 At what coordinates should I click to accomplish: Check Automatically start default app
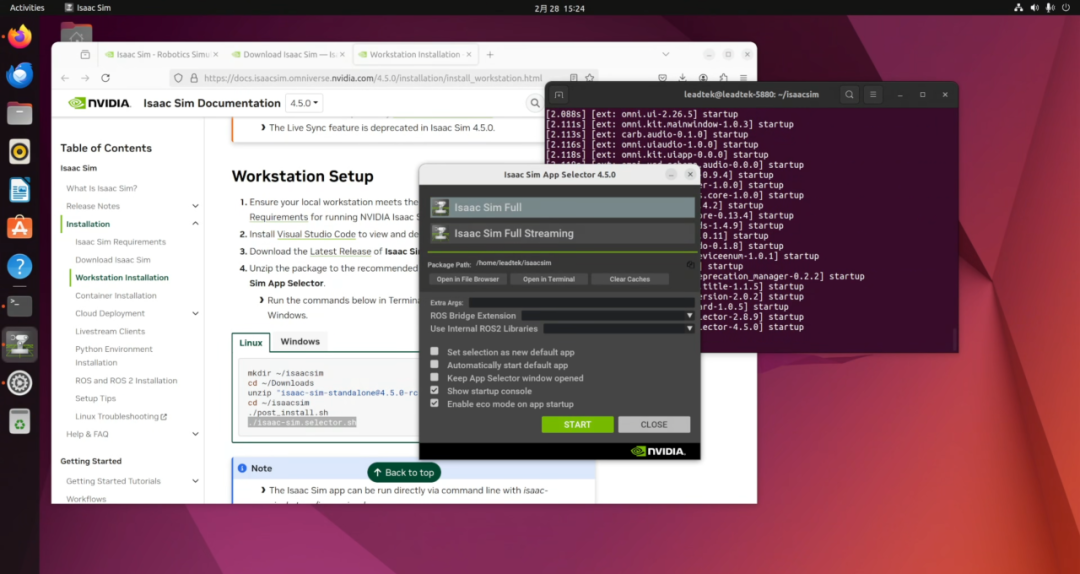pyautogui.click(x=434, y=365)
